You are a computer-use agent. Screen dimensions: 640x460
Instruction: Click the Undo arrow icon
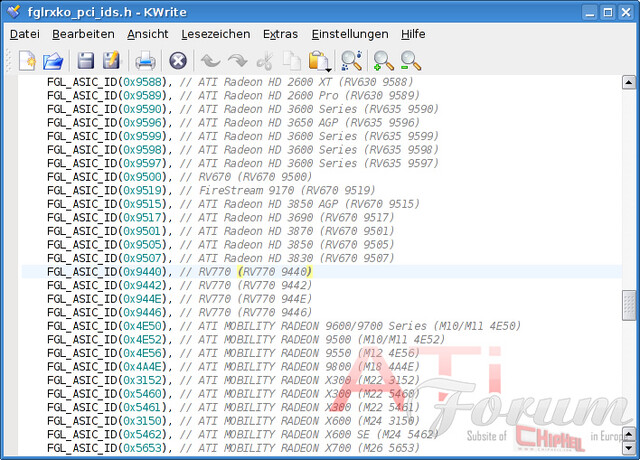(x=211, y=61)
